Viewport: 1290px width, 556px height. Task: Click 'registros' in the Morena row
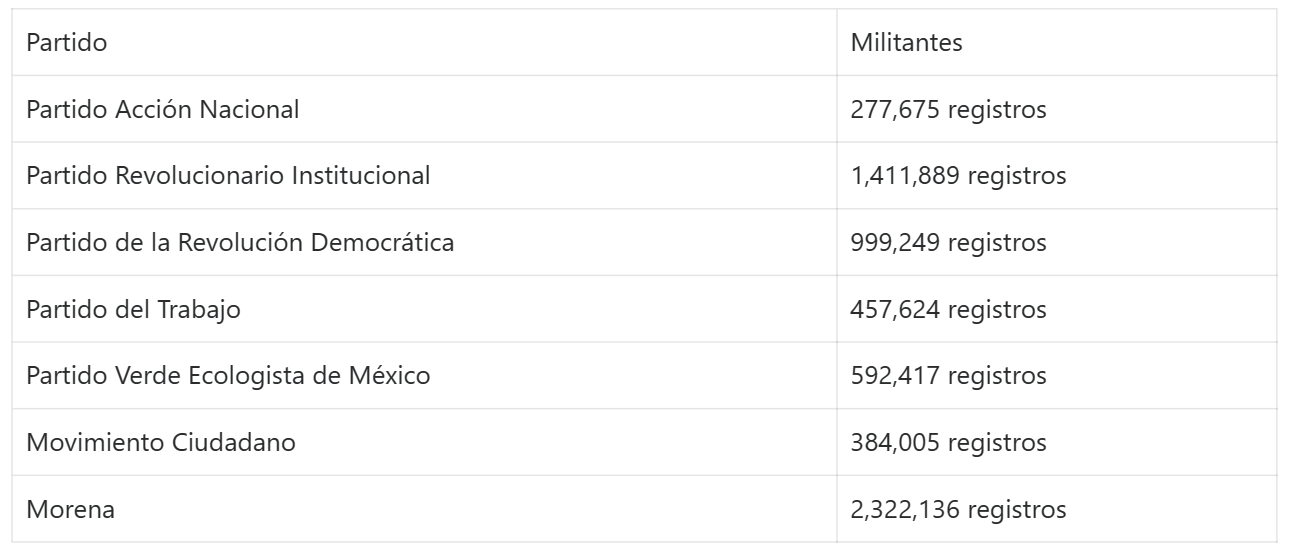1017,509
